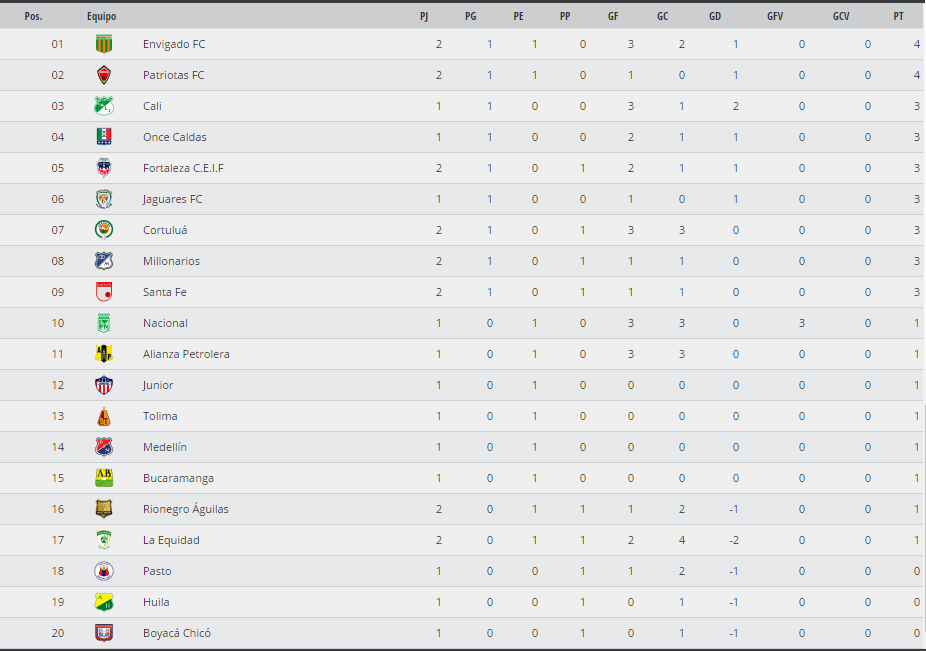Image resolution: width=926 pixels, height=651 pixels.
Task: Click the GD goal difference header
Action: [714, 16]
